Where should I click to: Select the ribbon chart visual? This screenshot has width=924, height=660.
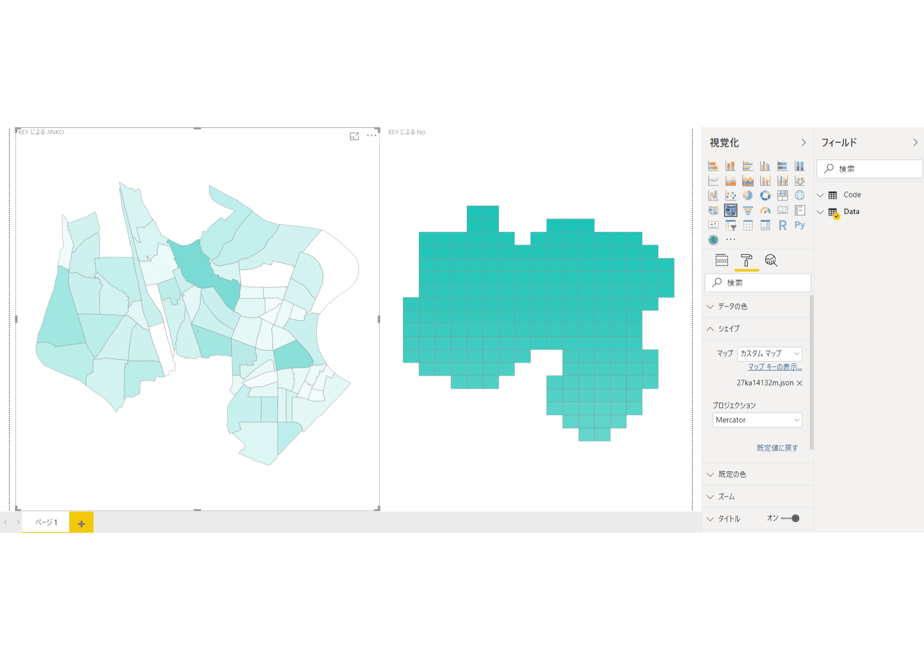(800, 180)
